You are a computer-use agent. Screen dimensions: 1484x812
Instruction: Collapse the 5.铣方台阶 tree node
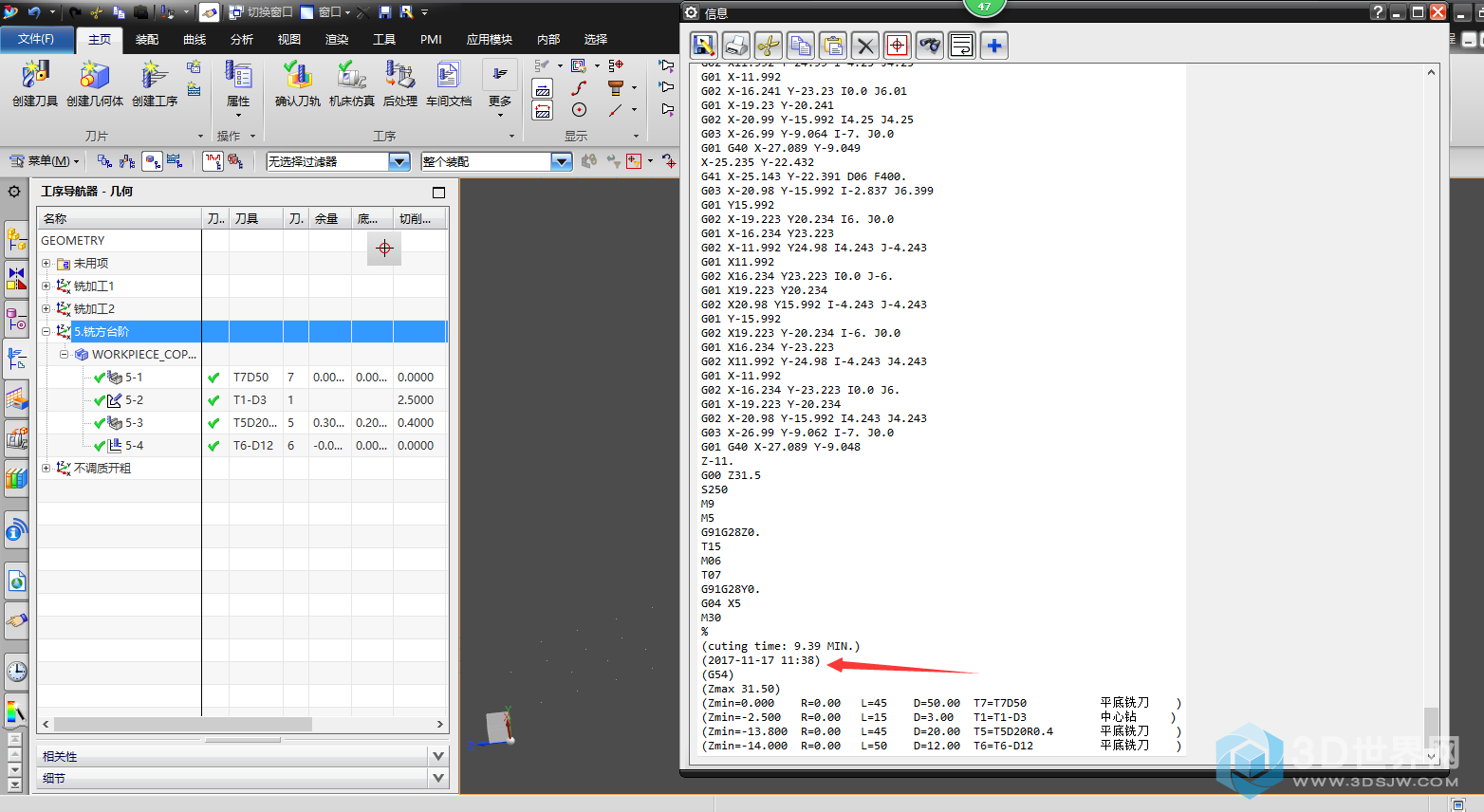(46, 331)
